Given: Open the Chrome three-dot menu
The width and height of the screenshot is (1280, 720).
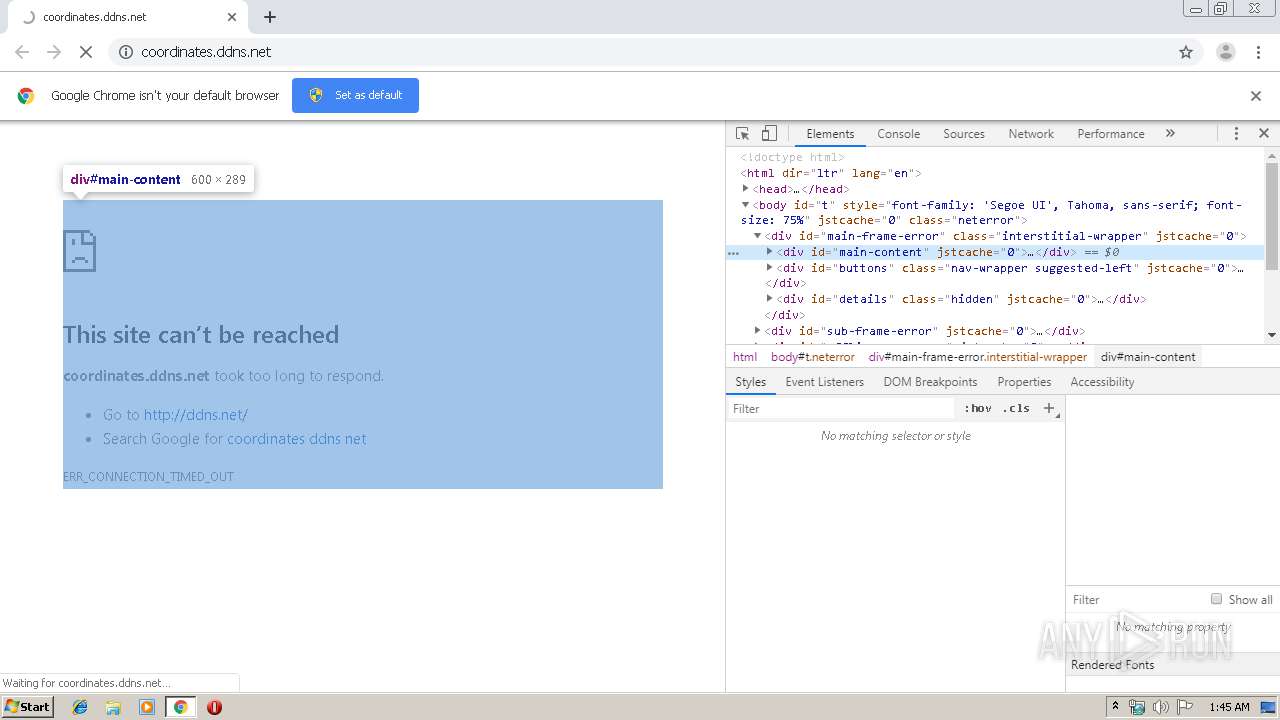Looking at the screenshot, I should [1259, 52].
